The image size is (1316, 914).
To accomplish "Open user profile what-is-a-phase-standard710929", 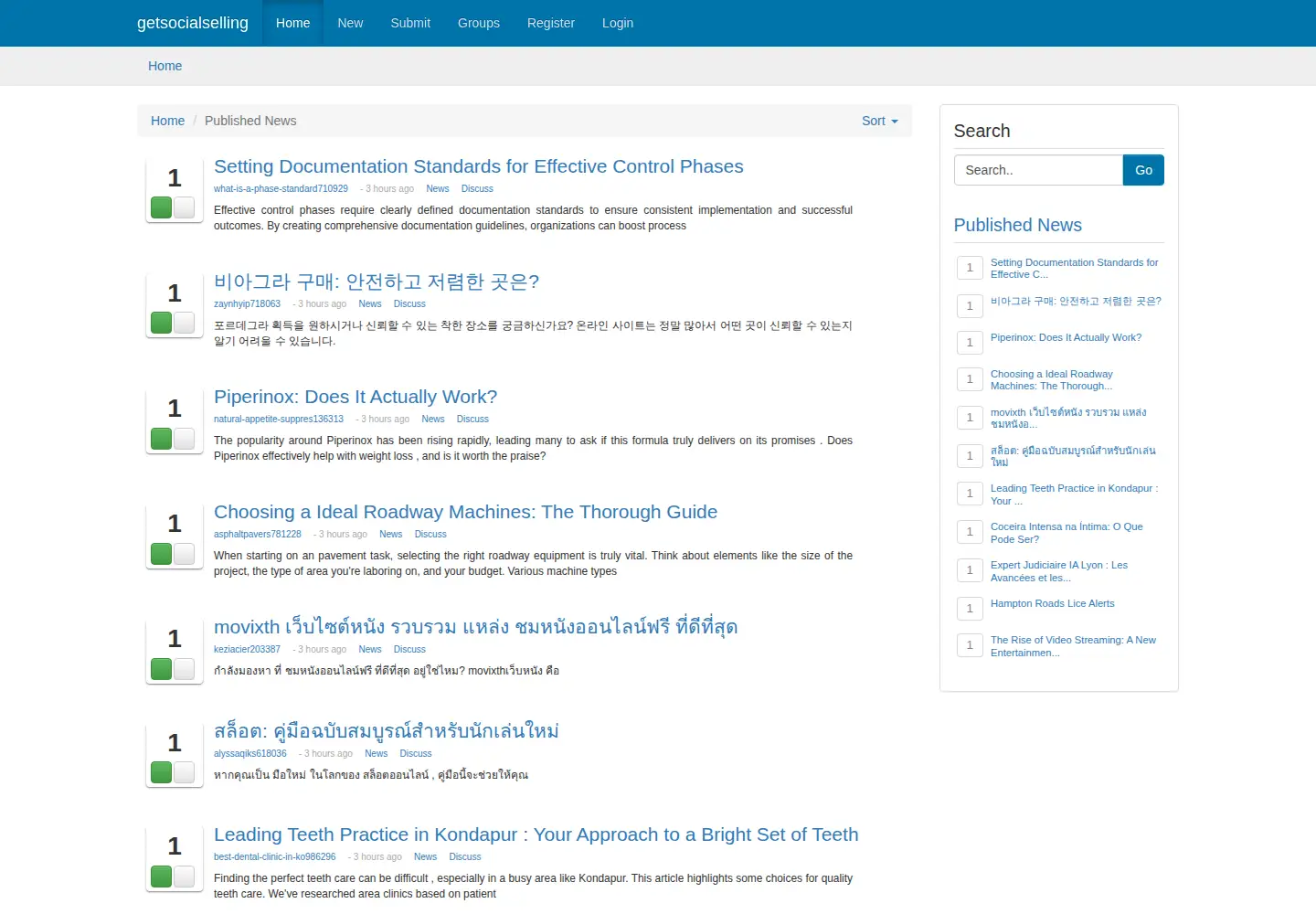I will (x=281, y=188).
